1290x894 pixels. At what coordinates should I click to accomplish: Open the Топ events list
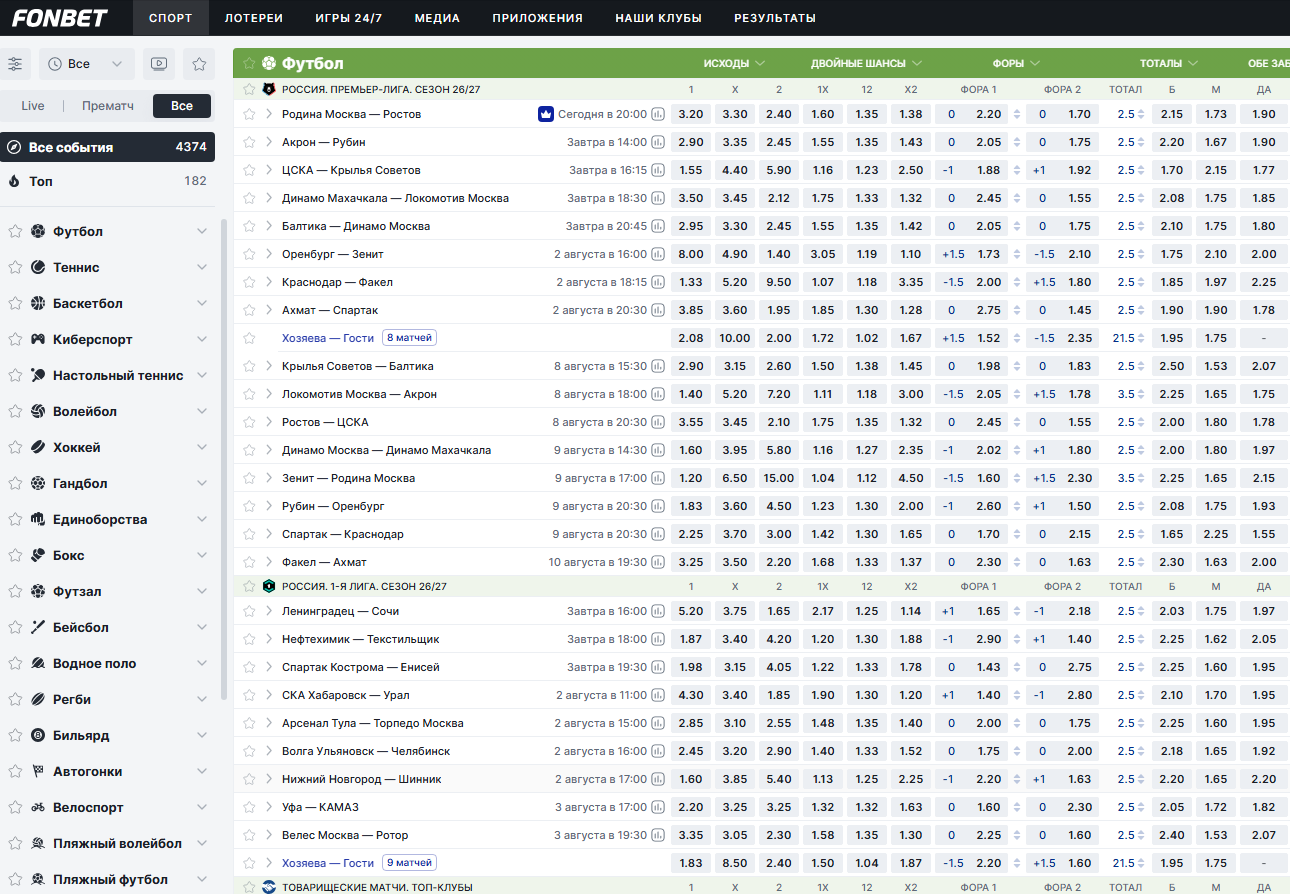[107, 181]
